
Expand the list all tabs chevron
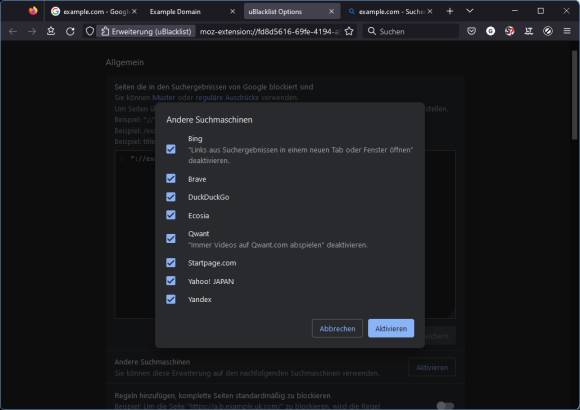(x=470, y=11)
